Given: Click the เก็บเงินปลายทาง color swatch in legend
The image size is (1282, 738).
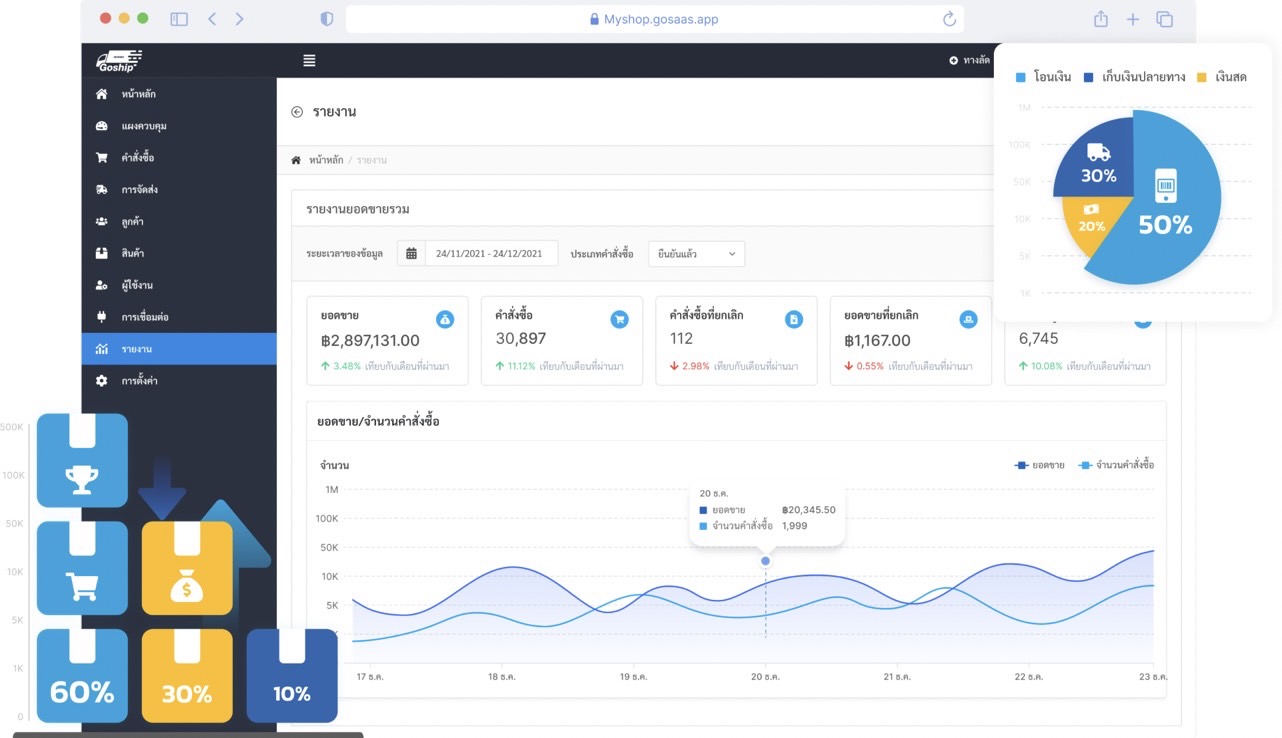Looking at the screenshot, I should 1090,77.
